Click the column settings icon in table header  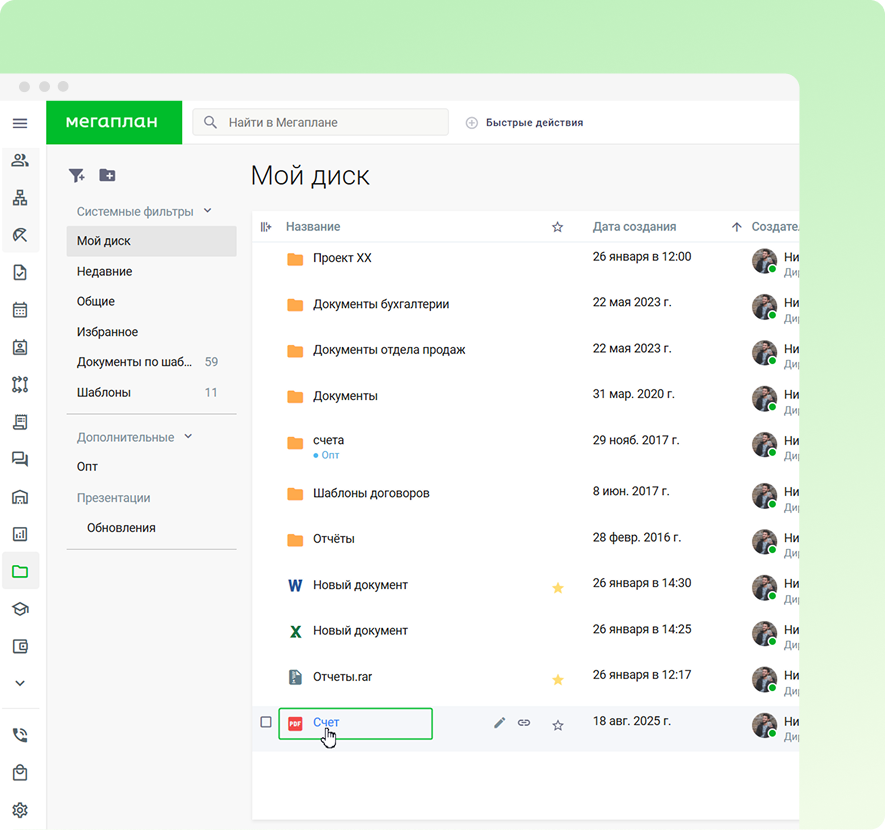click(266, 227)
